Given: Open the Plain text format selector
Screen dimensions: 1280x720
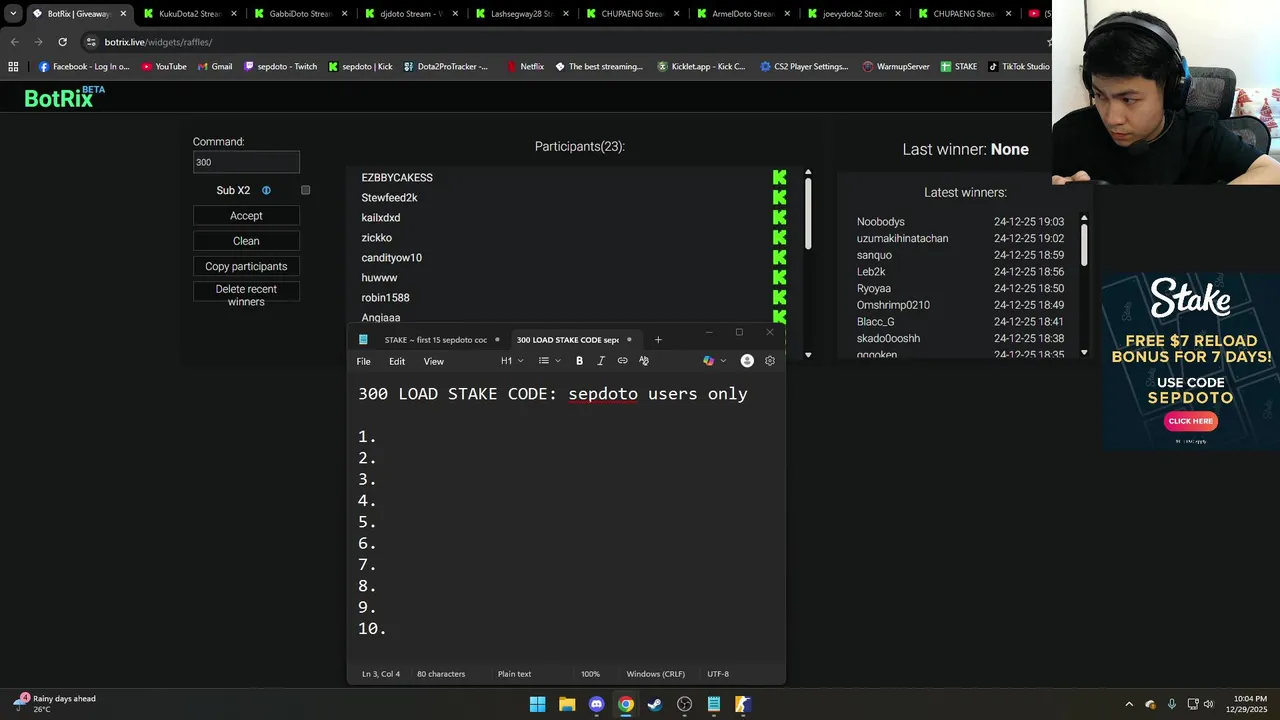Looking at the screenshot, I should [515, 674].
